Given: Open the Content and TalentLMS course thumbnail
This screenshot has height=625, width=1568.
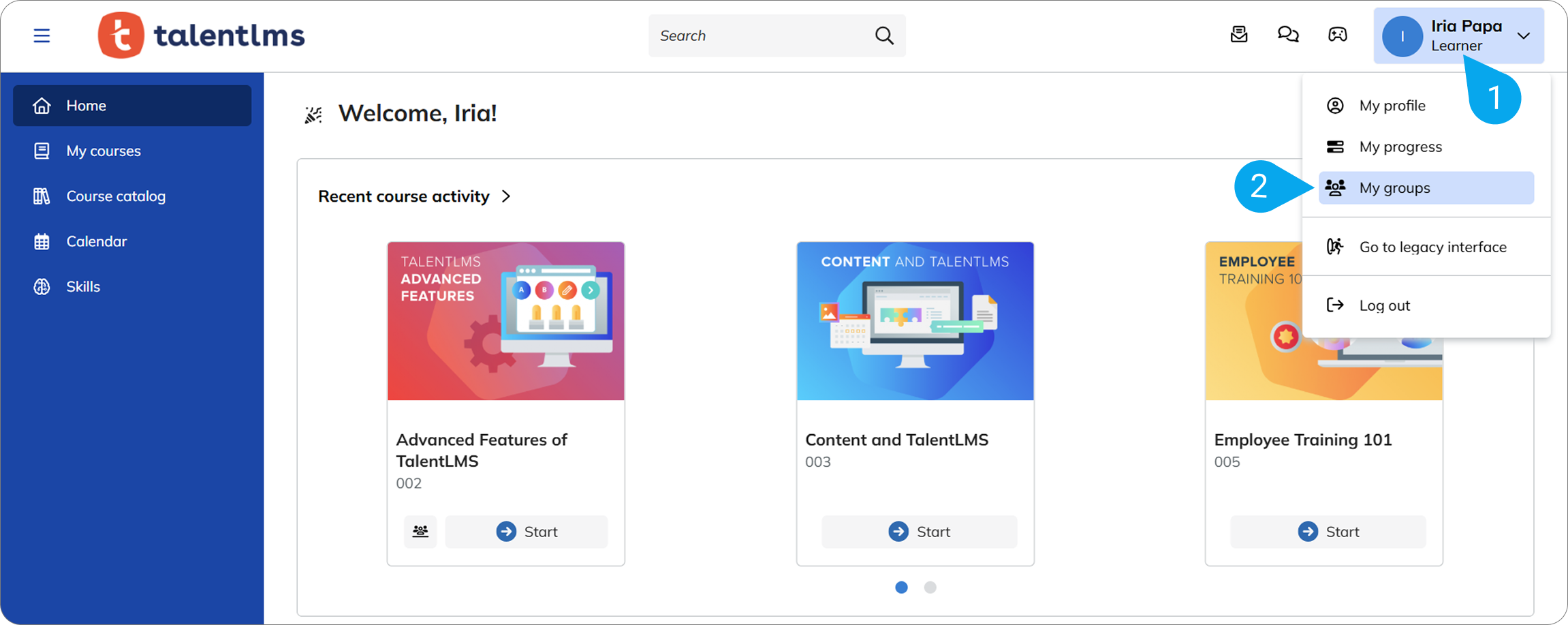Looking at the screenshot, I should point(915,321).
